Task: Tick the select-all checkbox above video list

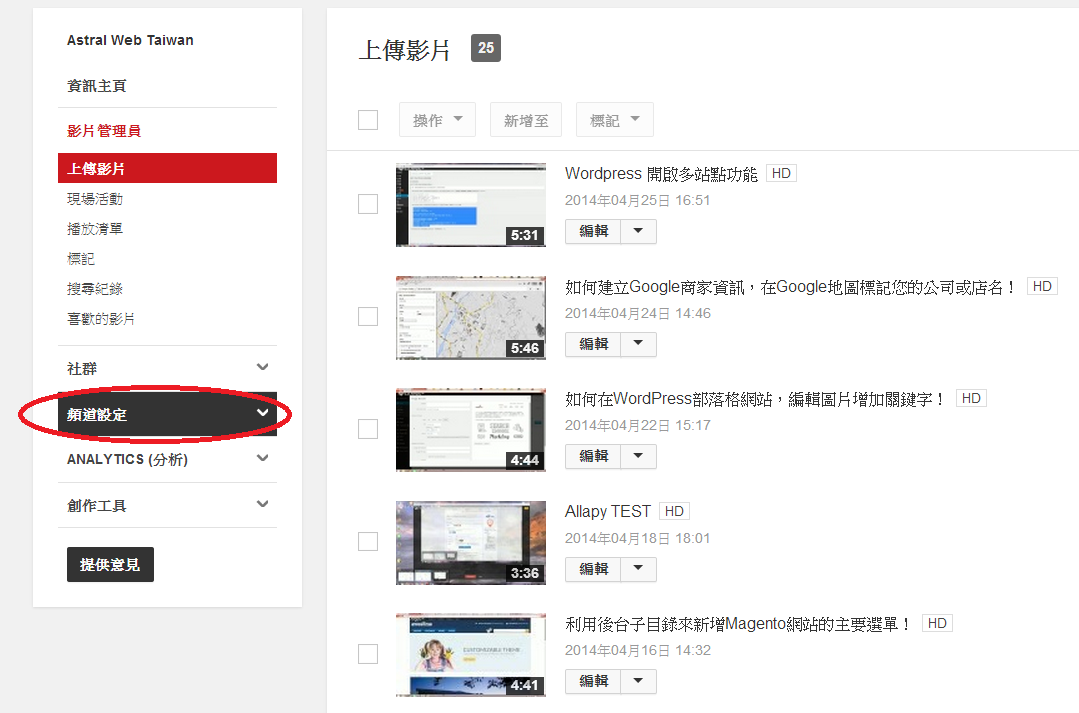Action: pyautogui.click(x=368, y=120)
